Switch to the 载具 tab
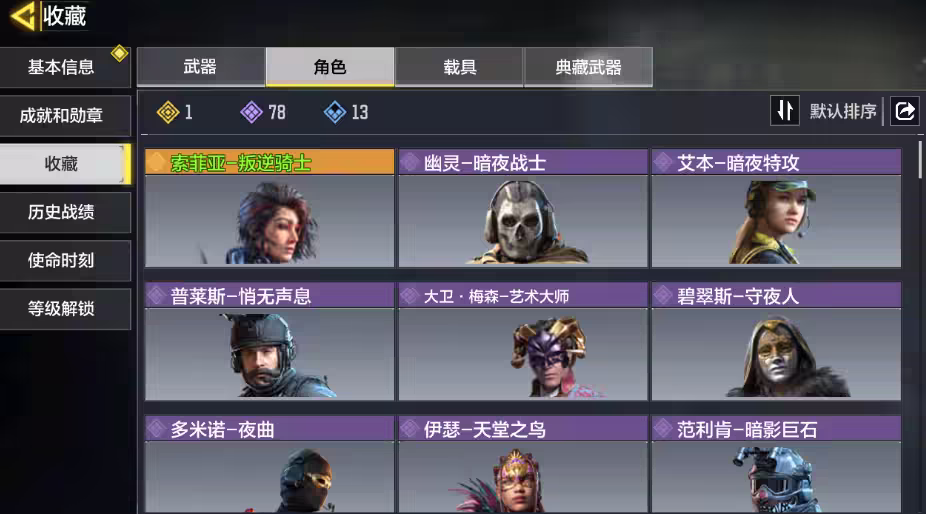926x514 pixels. point(459,67)
